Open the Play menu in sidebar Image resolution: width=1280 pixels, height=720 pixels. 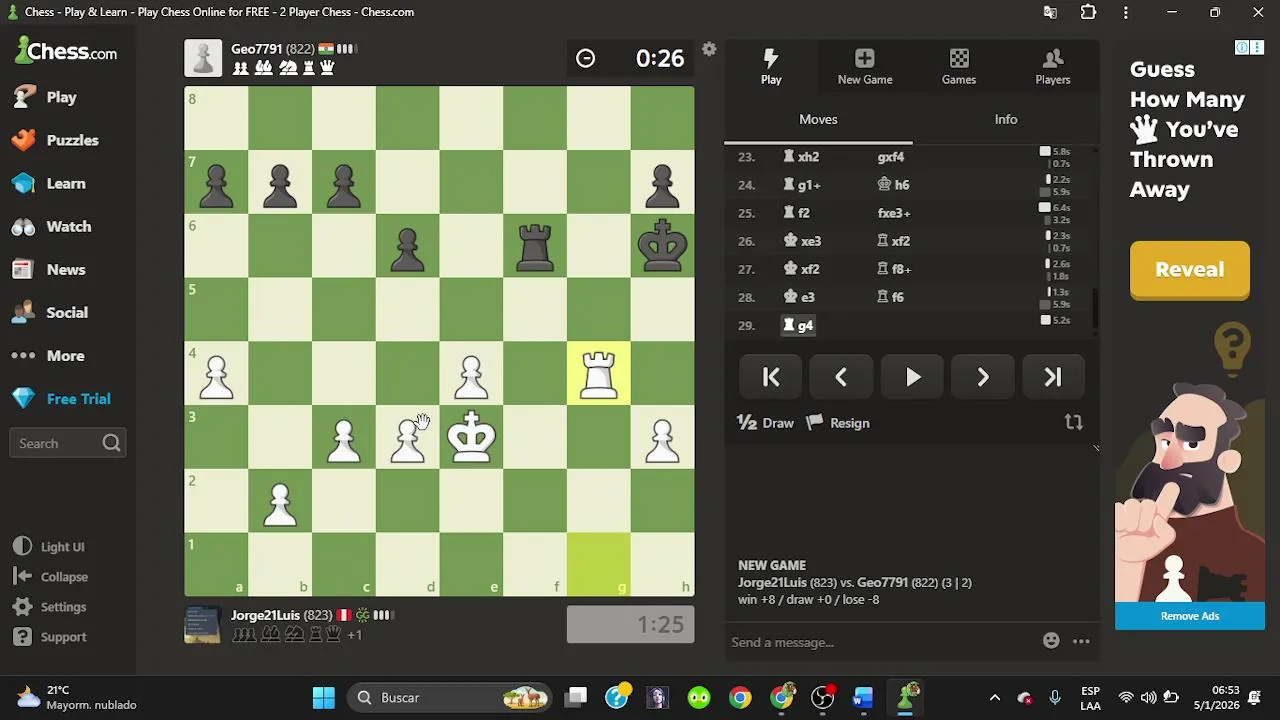(x=46, y=97)
